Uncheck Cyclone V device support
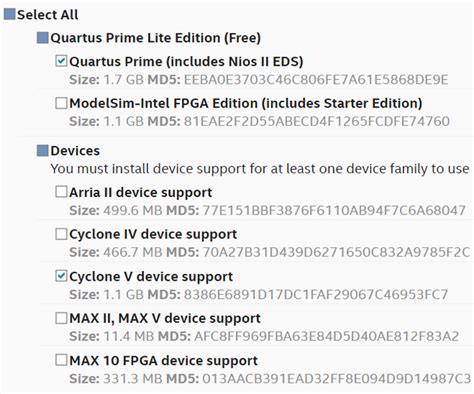Image resolution: width=474 pixels, height=394 pixels. [x=61, y=276]
